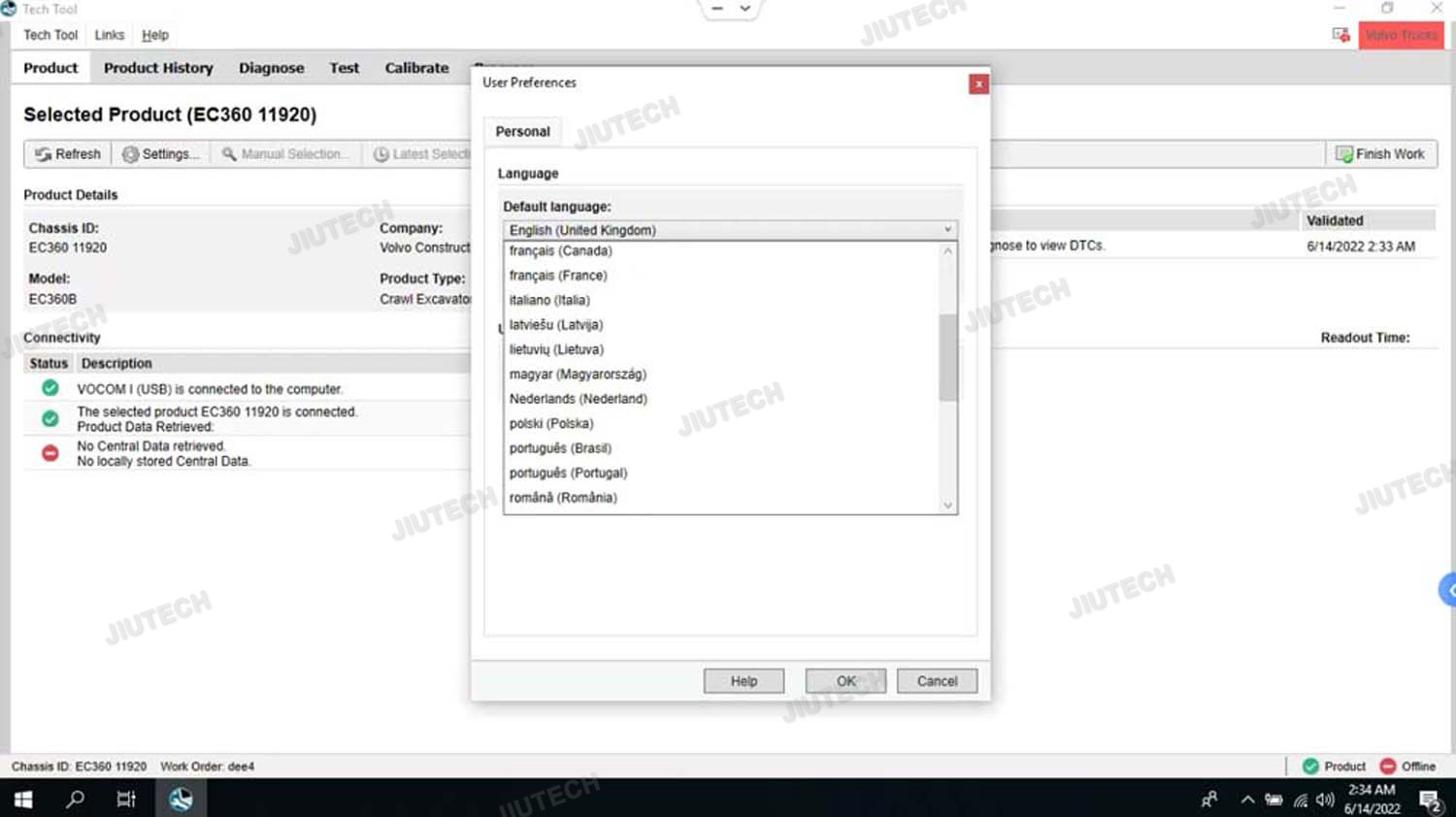Click the Refresh icon button

pyautogui.click(x=67, y=154)
